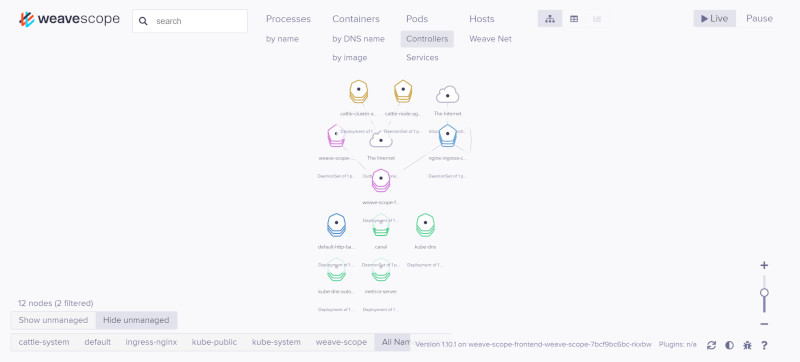Screen dimensions: 800x362
Task: Click the zoom slider handle
Action: pyautogui.click(x=764, y=293)
